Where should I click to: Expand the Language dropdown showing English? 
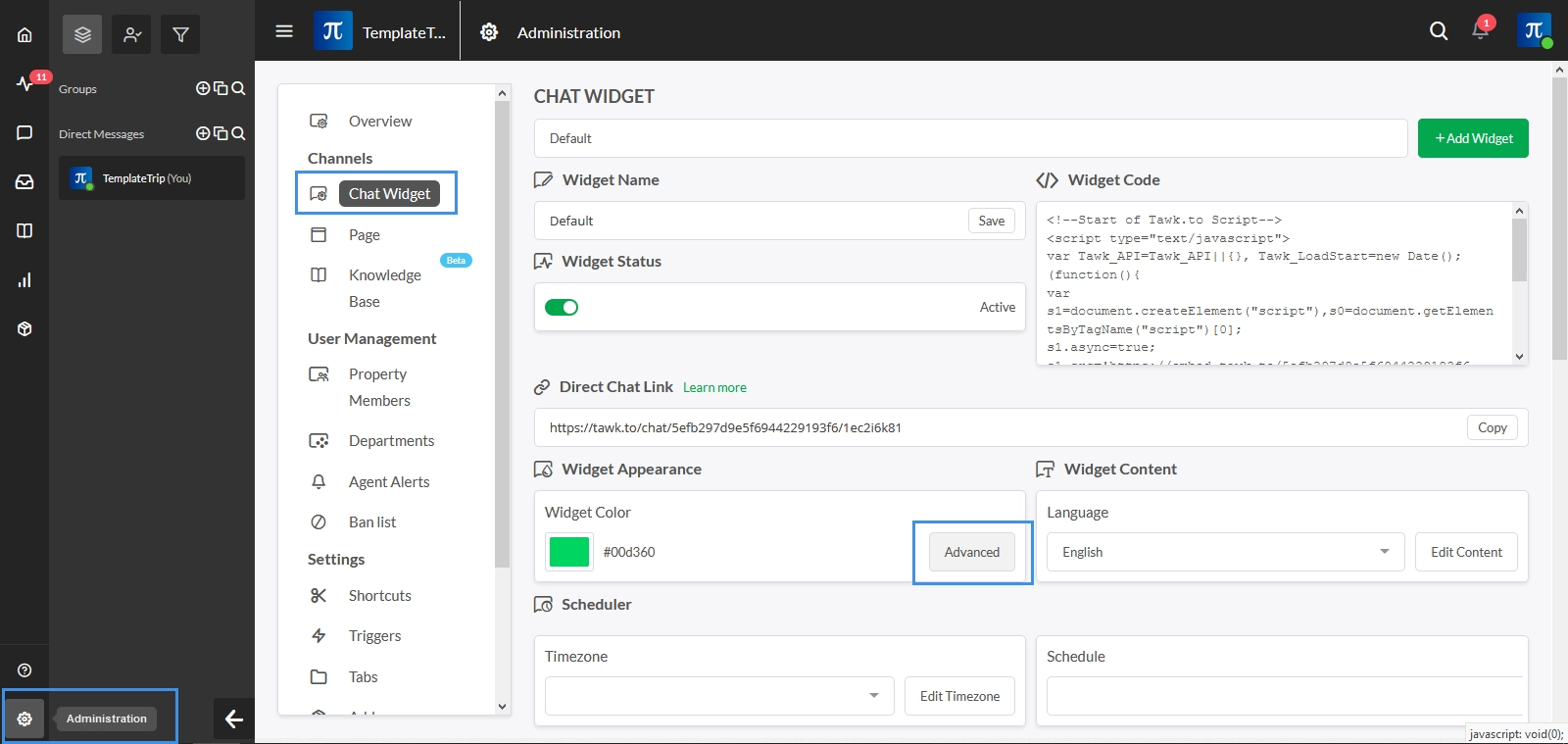[x=1225, y=552]
